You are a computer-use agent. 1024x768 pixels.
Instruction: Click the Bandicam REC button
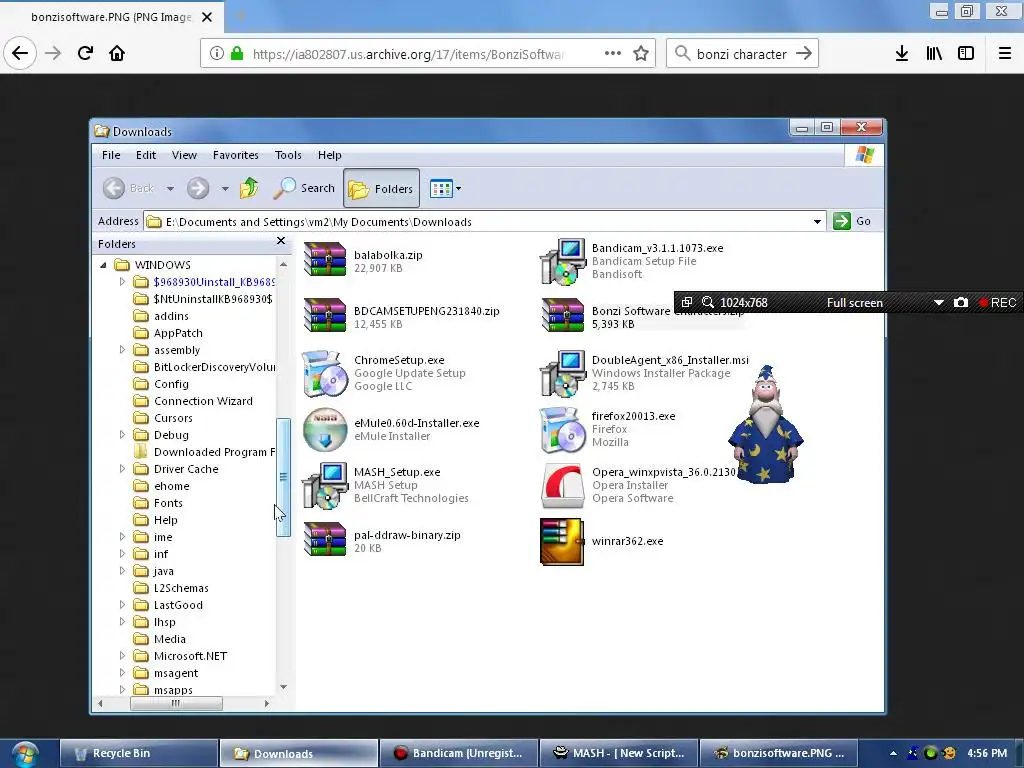(x=997, y=302)
